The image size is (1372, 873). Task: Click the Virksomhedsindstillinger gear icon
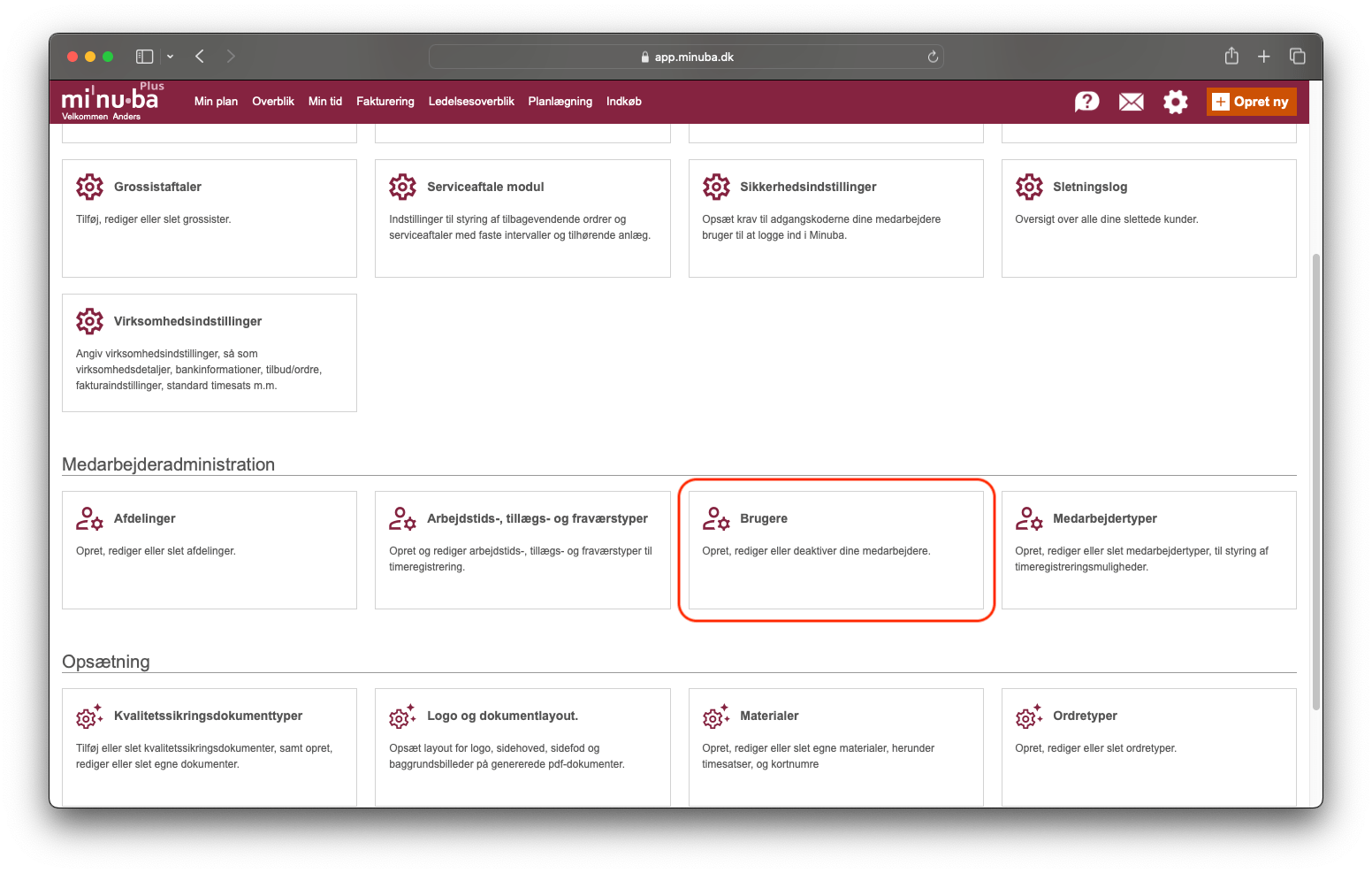(89, 321)
